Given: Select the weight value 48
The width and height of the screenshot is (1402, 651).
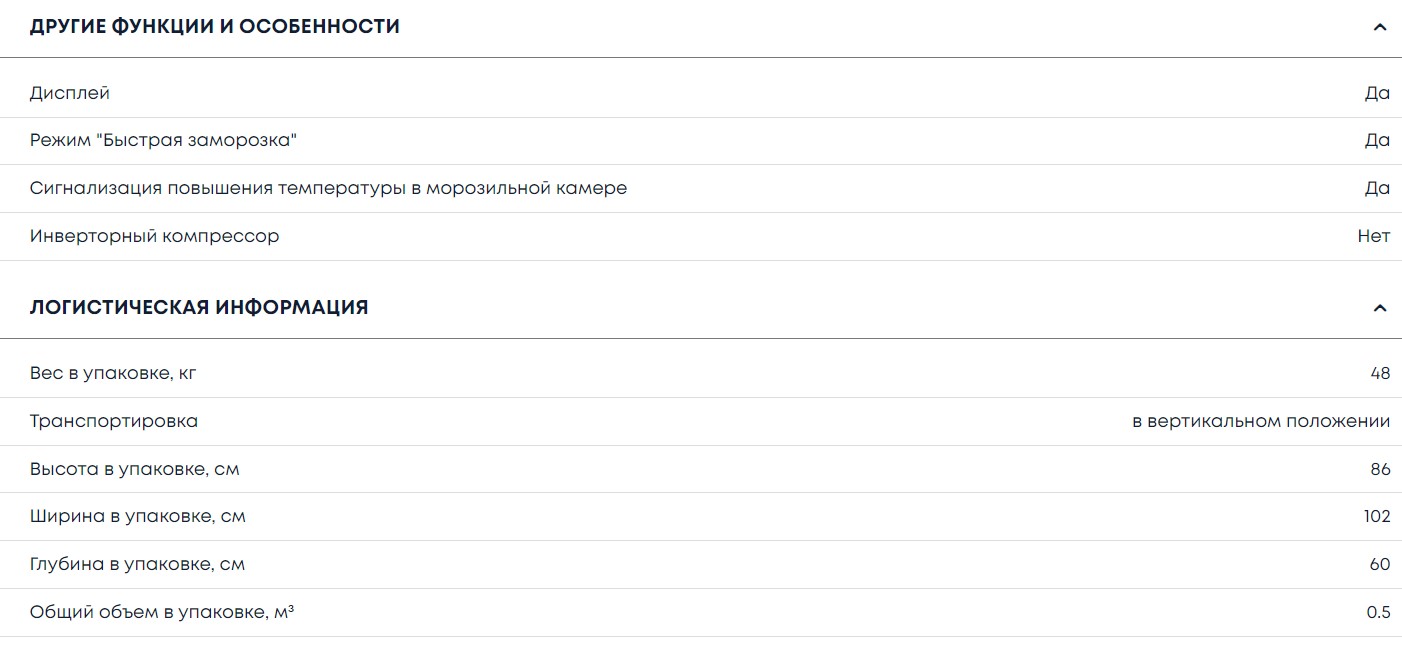Looking at the screenshot, I should coord(1380,373).
